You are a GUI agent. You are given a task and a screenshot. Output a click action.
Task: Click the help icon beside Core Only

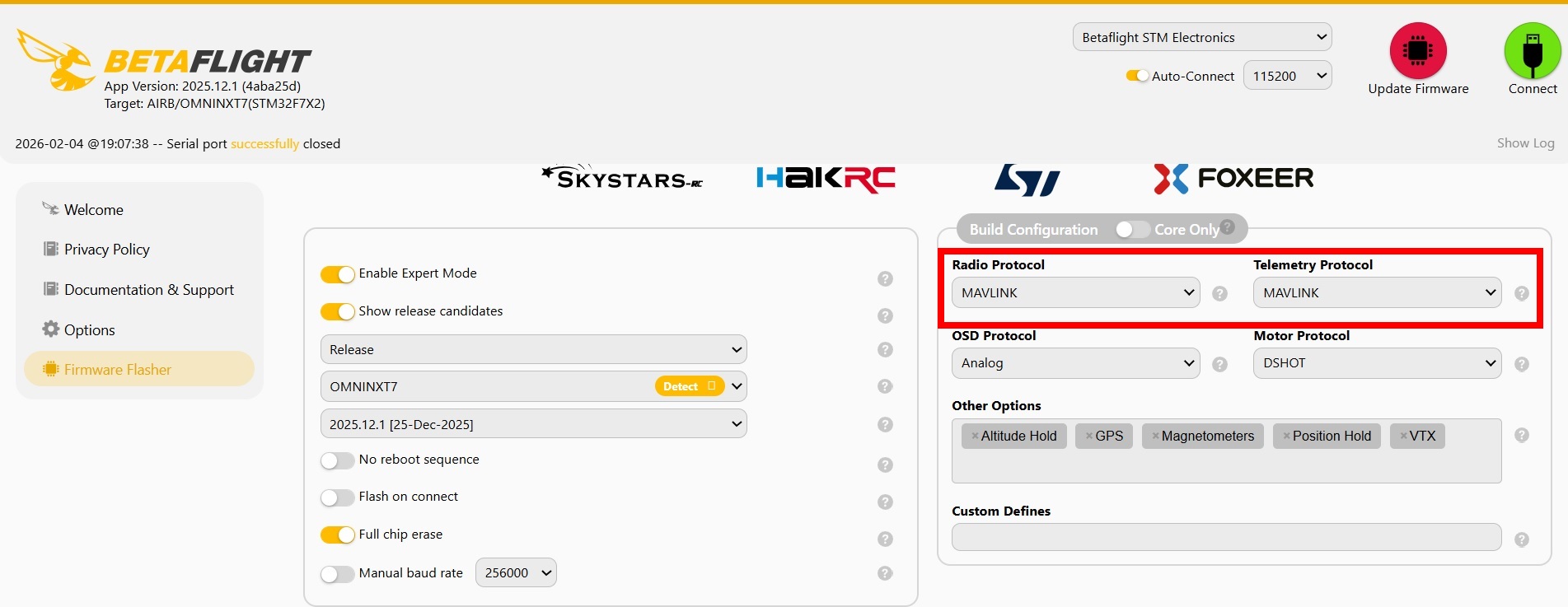tap(1228, 227)
